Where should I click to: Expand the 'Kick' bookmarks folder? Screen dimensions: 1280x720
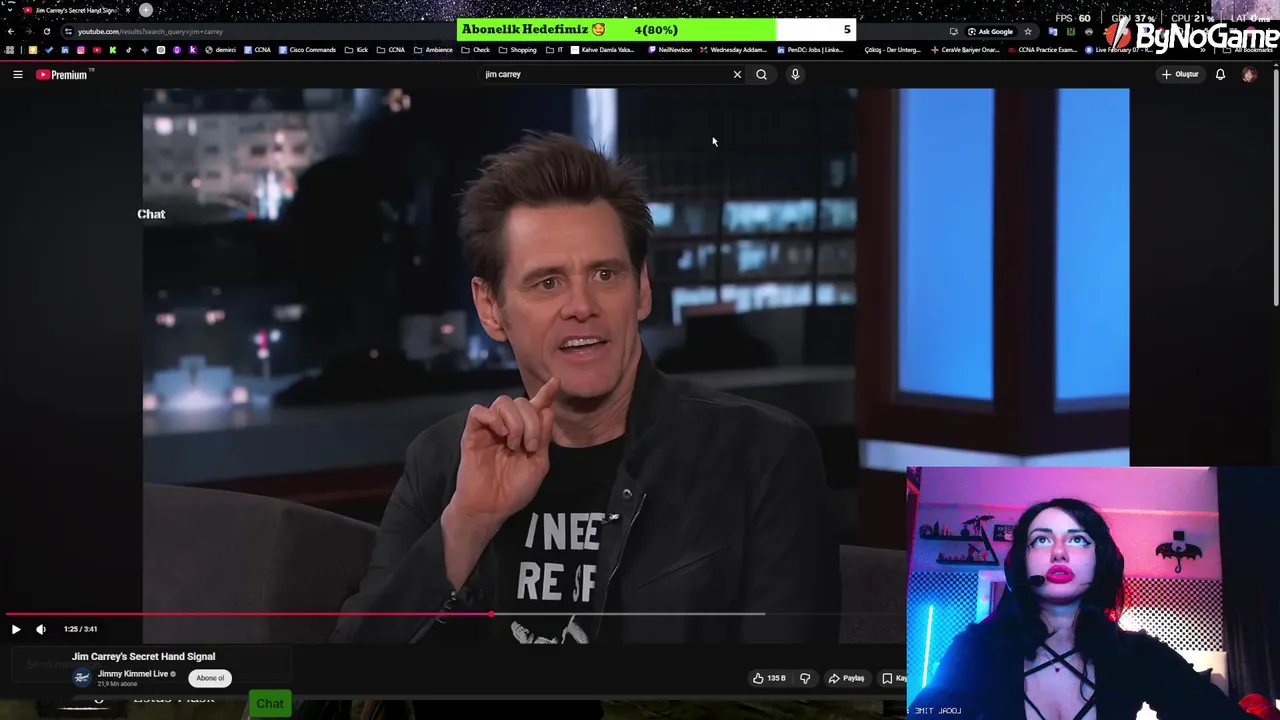(357, 50)
